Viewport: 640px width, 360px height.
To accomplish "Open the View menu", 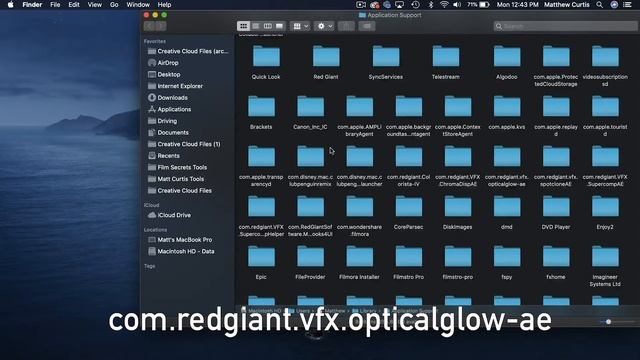I will tap(95, 5).
